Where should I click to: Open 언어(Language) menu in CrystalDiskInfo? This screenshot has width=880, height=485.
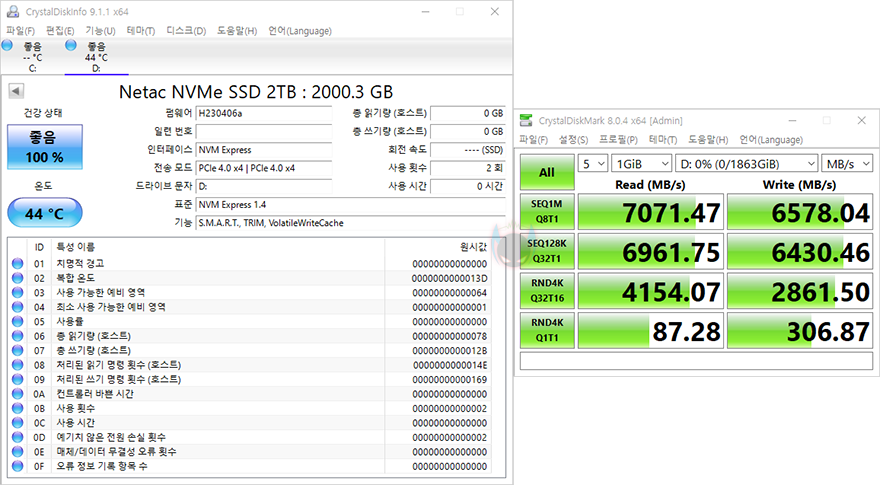click(300, 31)
